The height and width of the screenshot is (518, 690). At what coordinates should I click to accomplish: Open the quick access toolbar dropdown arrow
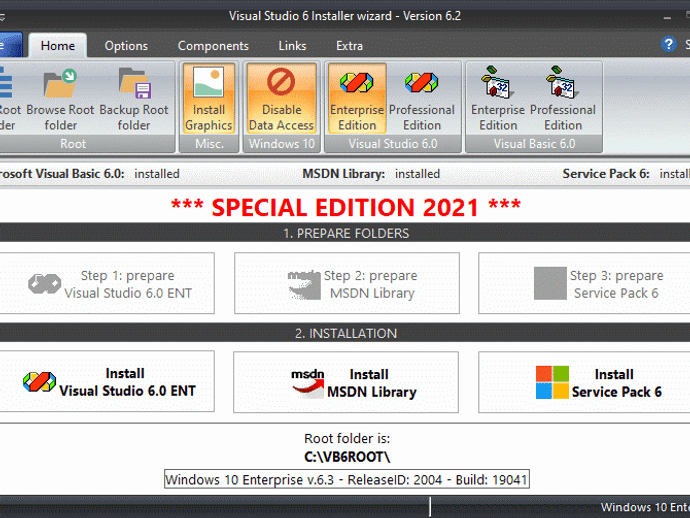[x=2, y=18]
